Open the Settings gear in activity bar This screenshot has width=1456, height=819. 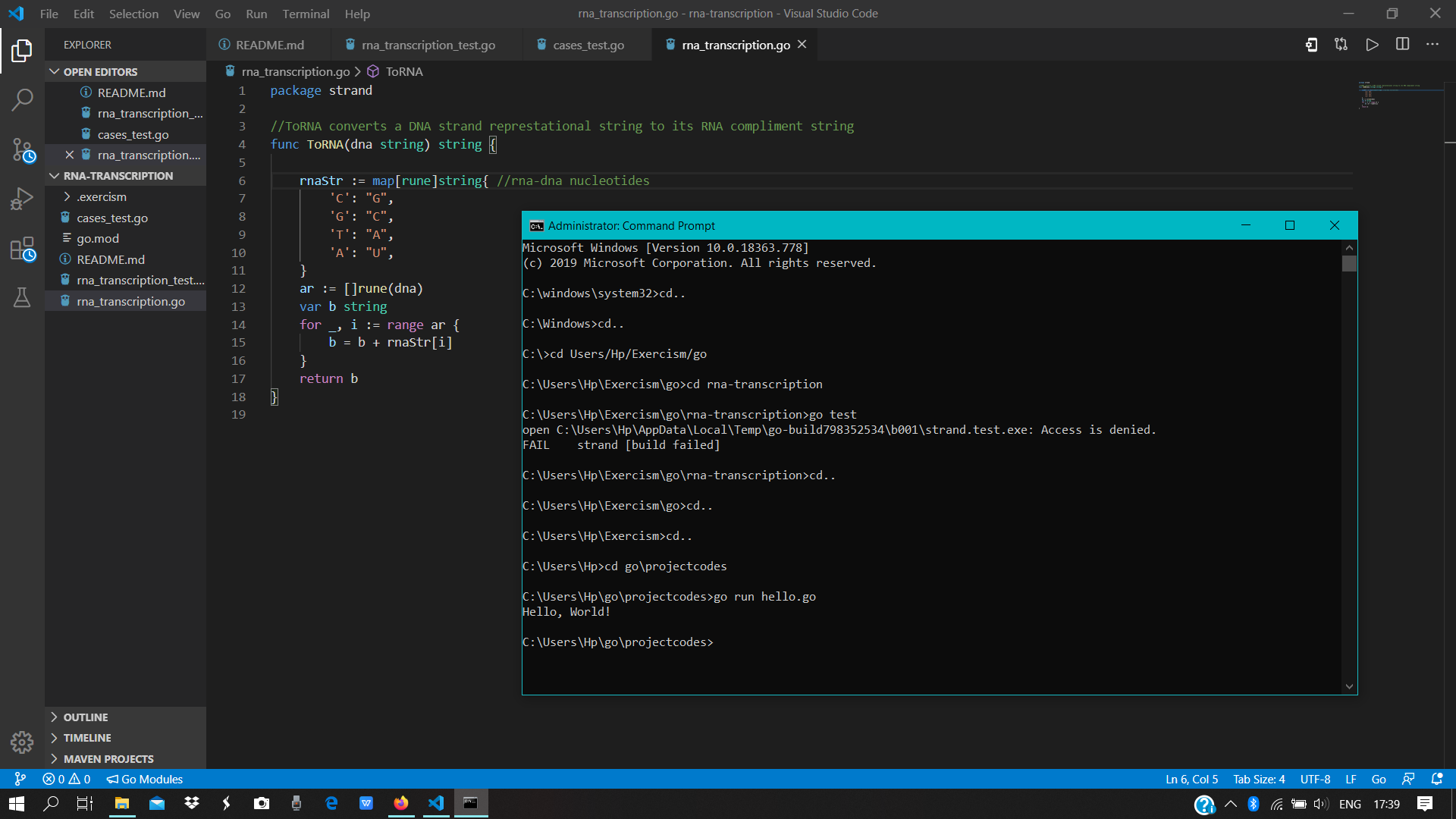[x=21, y=742]
